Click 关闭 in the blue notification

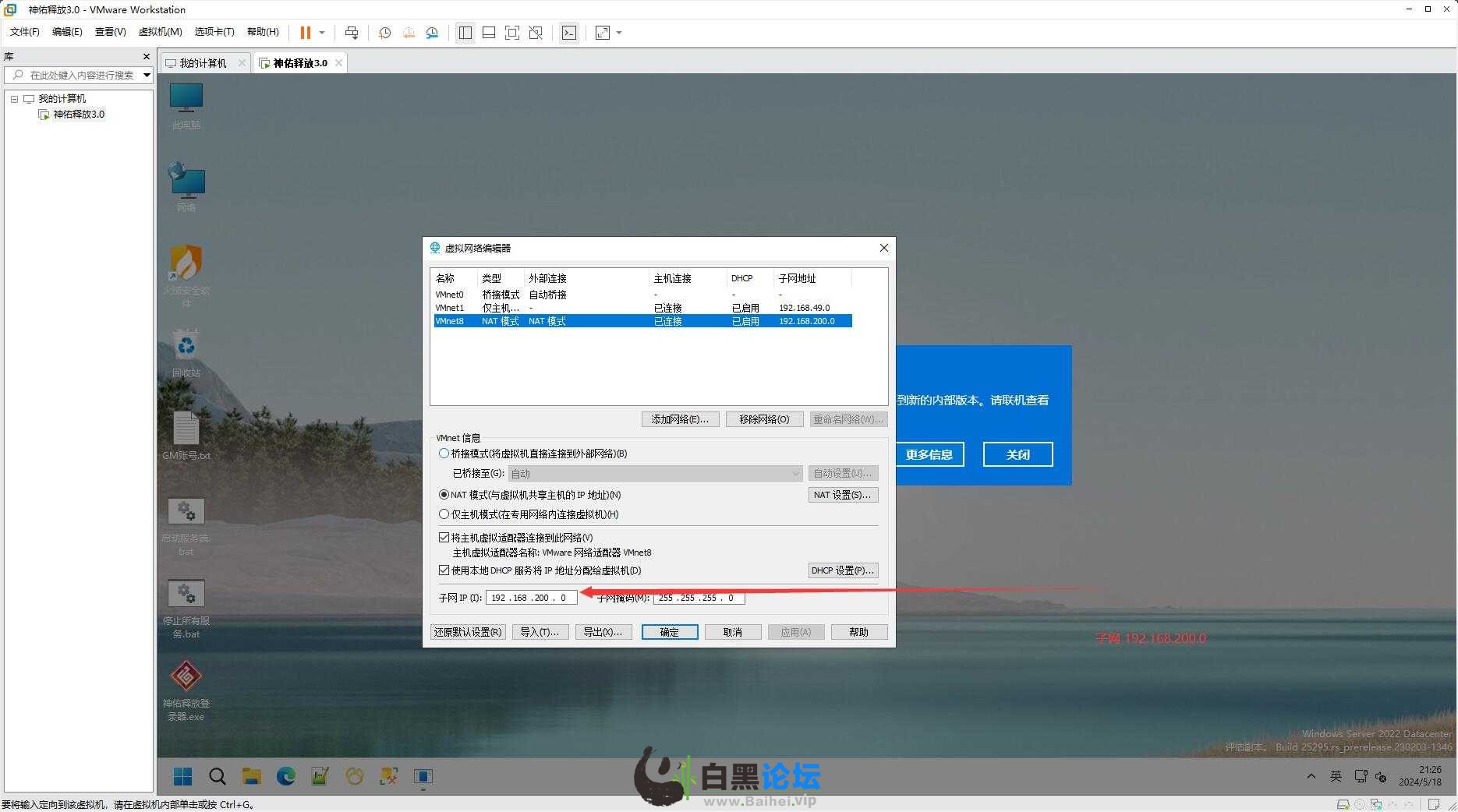(1017, 454)
